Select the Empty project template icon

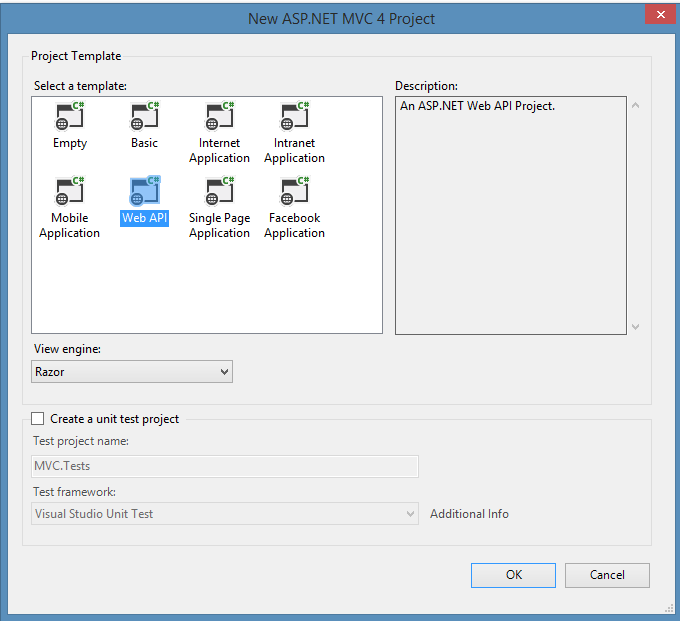coord(70,117)
